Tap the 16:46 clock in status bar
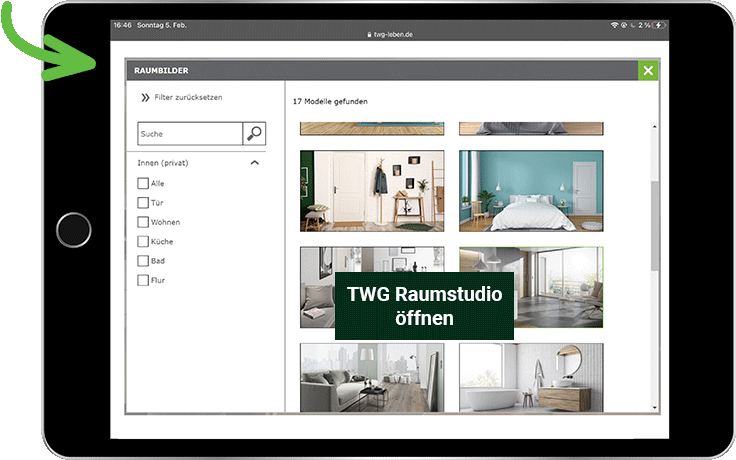This screenshot has height=460, width=736. pyautogui.click(x=122, y=25)
